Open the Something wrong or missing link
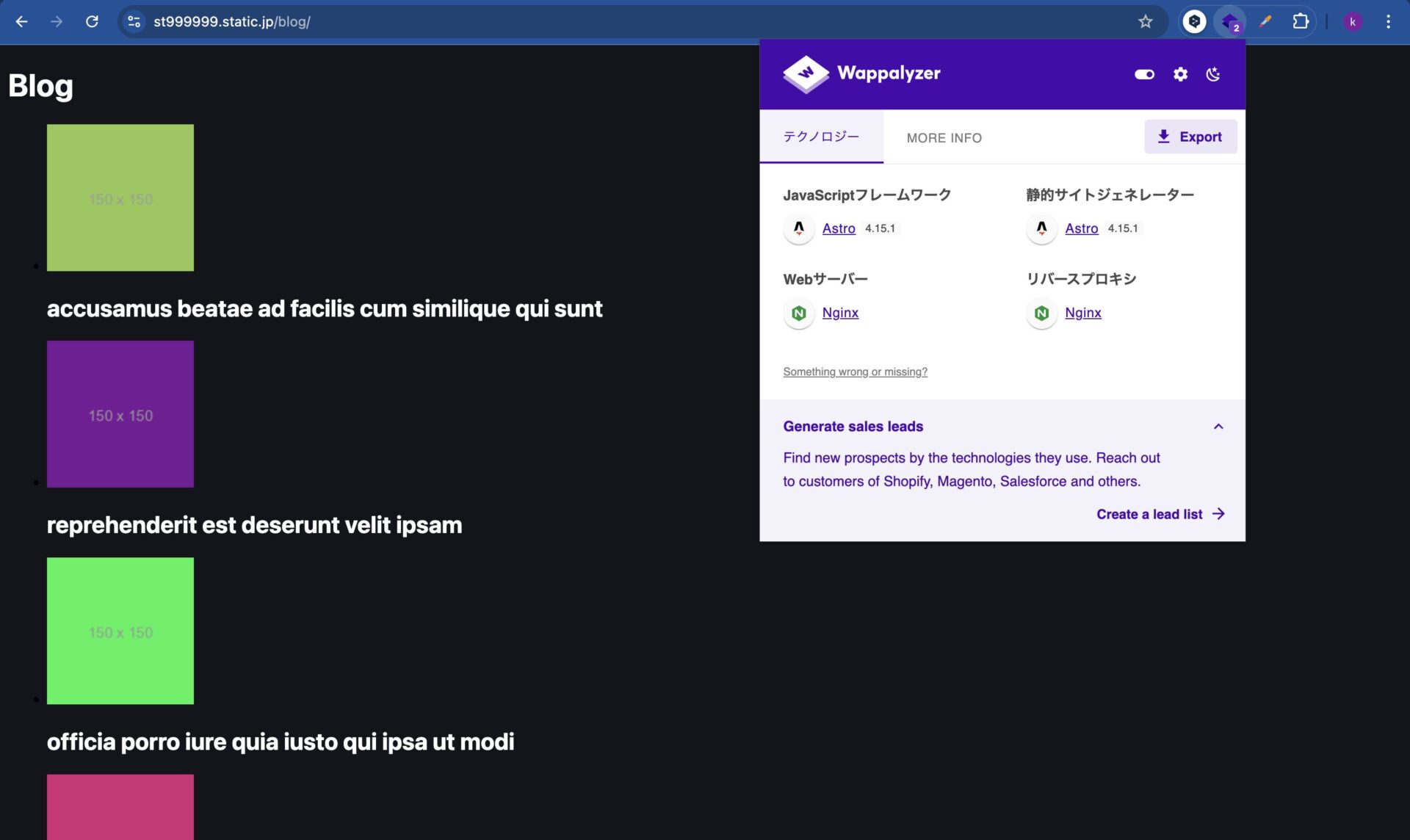The width and height of the screenshot is (1410, 840). point(855,372)
